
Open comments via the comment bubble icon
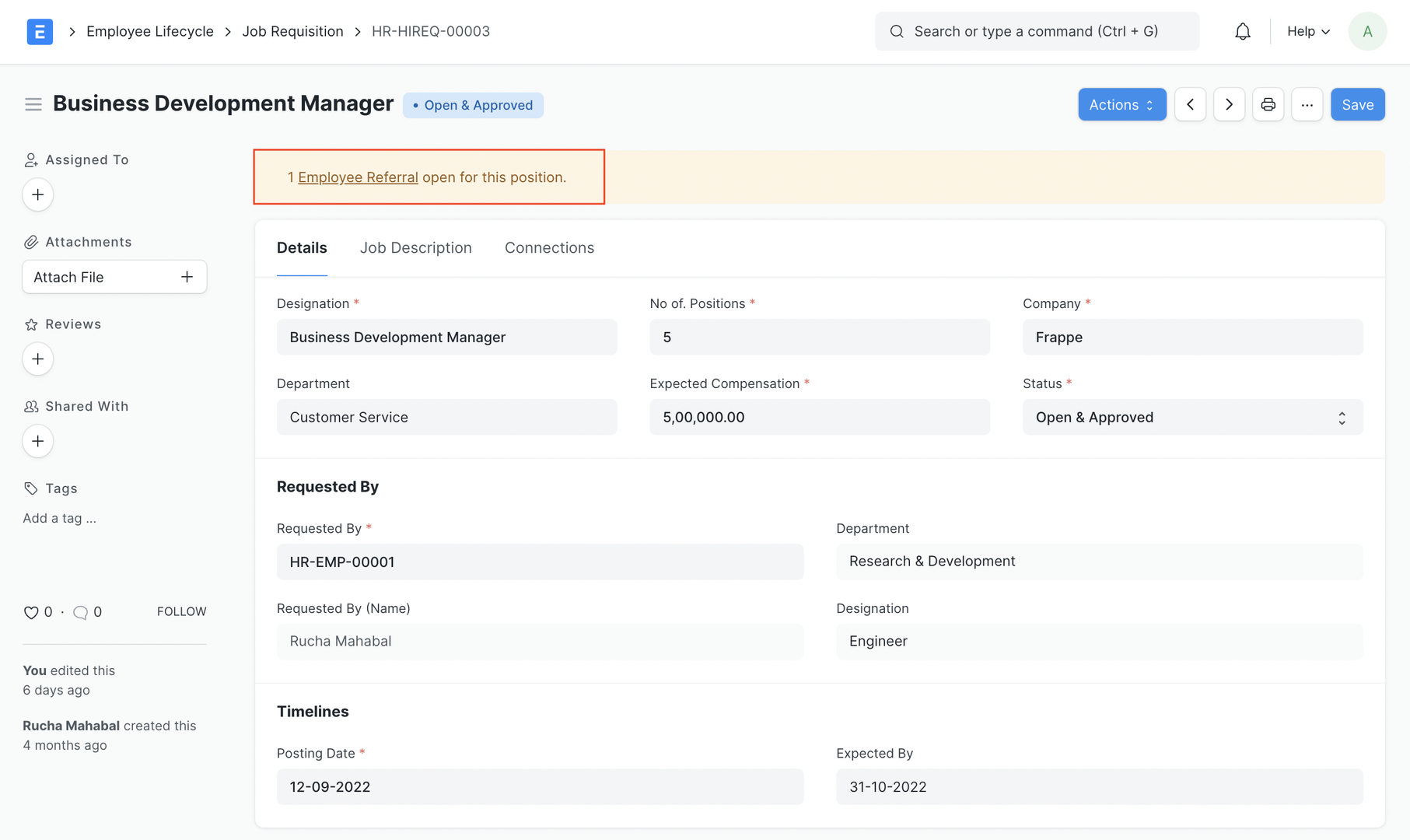(x=80, y=612)
